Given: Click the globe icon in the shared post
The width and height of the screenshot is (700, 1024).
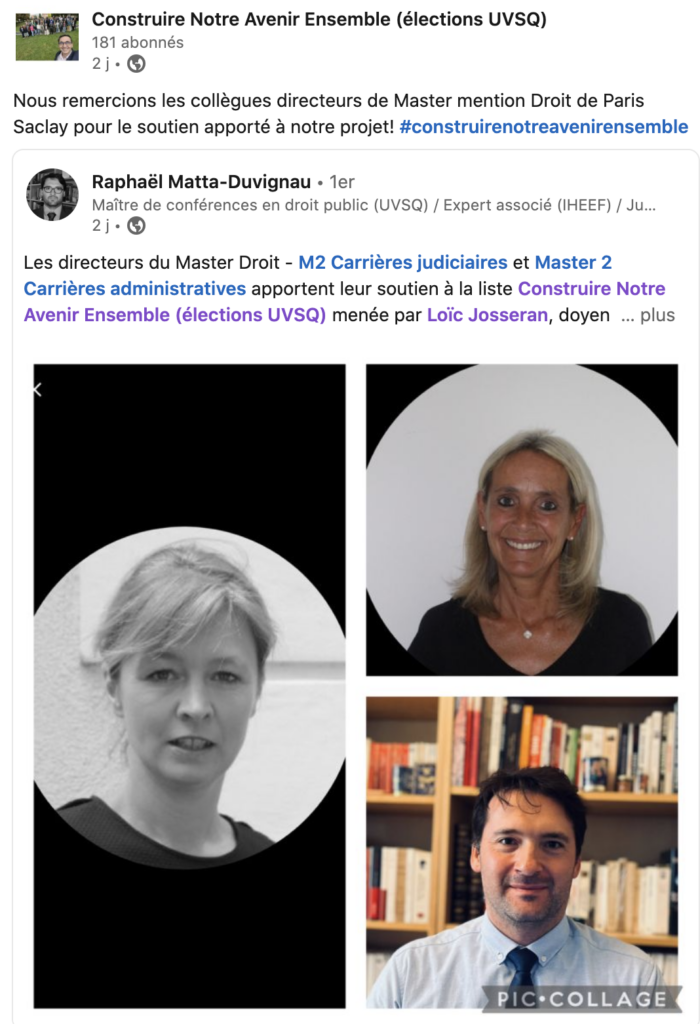Looking at the screenshot, I should (136, 226).
